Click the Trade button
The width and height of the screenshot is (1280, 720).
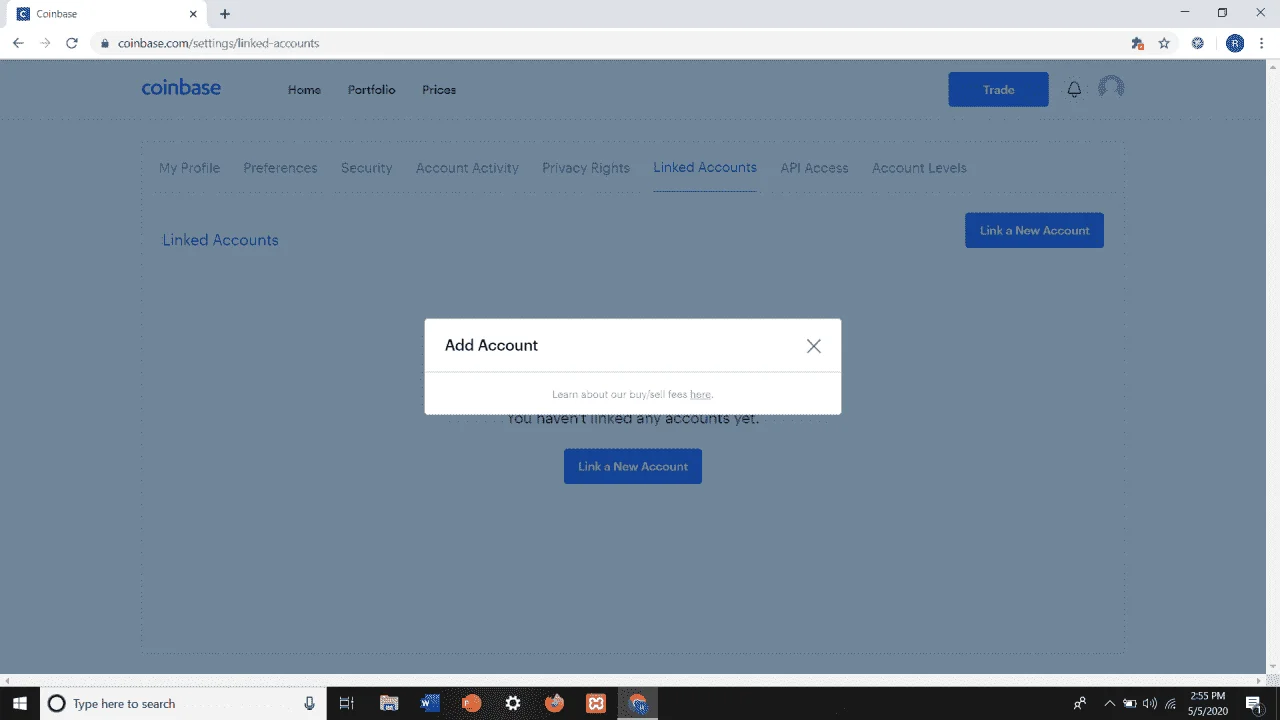coord(998,89)
